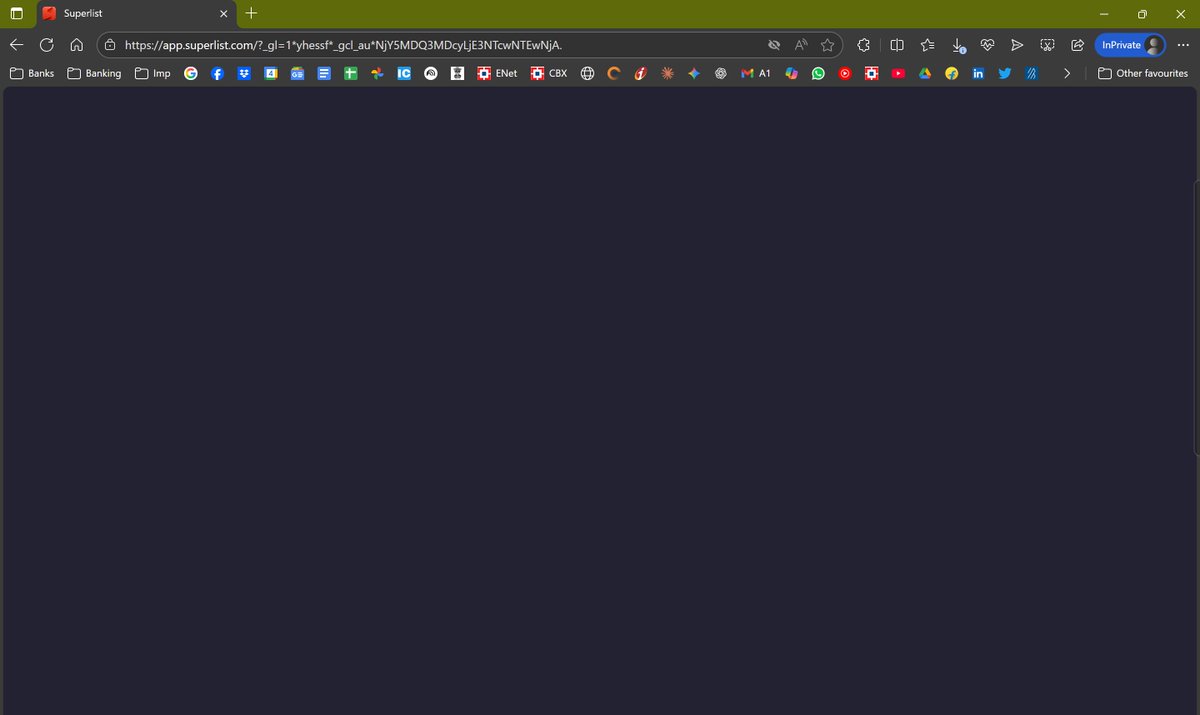Open the Tab actions menu icon

coord(16,14)
